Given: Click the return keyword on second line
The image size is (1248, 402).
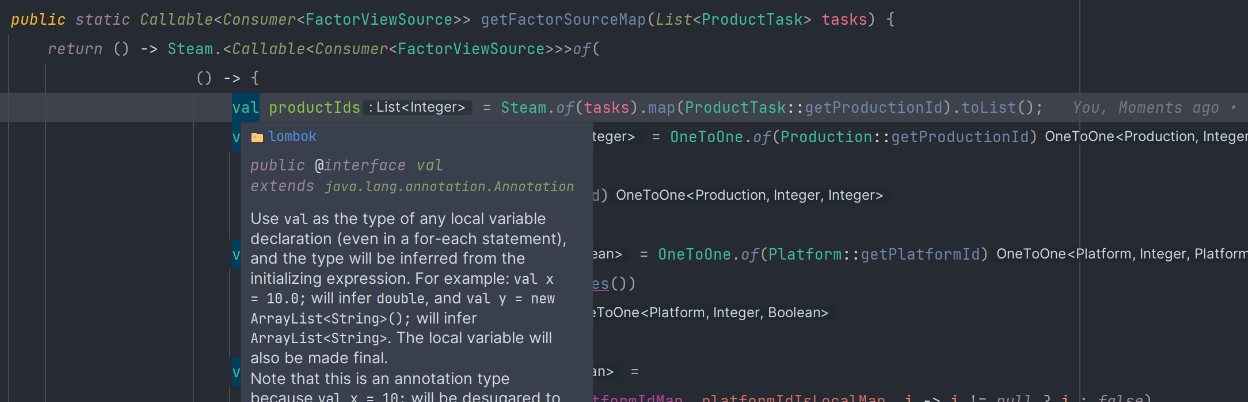Looking at the screenshot, I should click(x=75, y=49).
